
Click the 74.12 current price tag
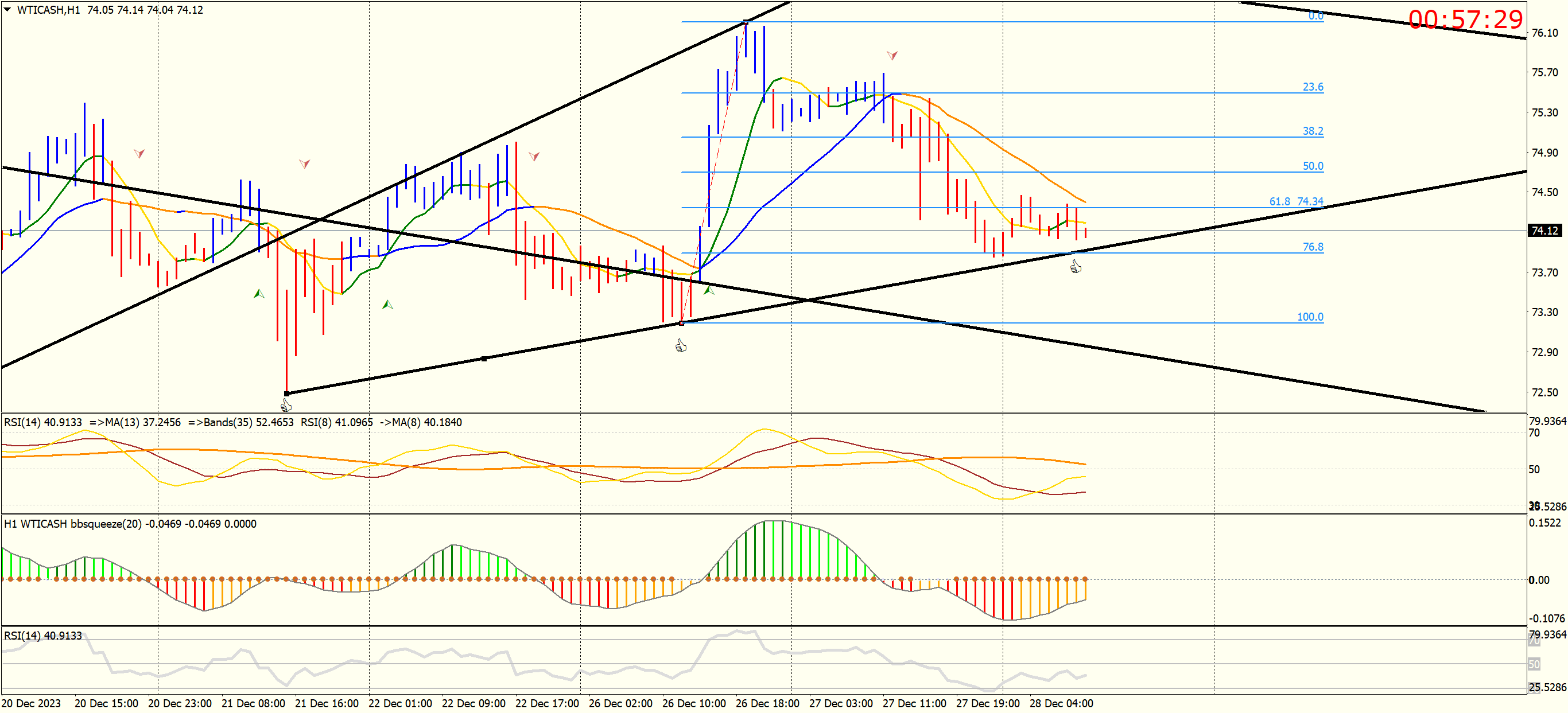coord(1544,231)
